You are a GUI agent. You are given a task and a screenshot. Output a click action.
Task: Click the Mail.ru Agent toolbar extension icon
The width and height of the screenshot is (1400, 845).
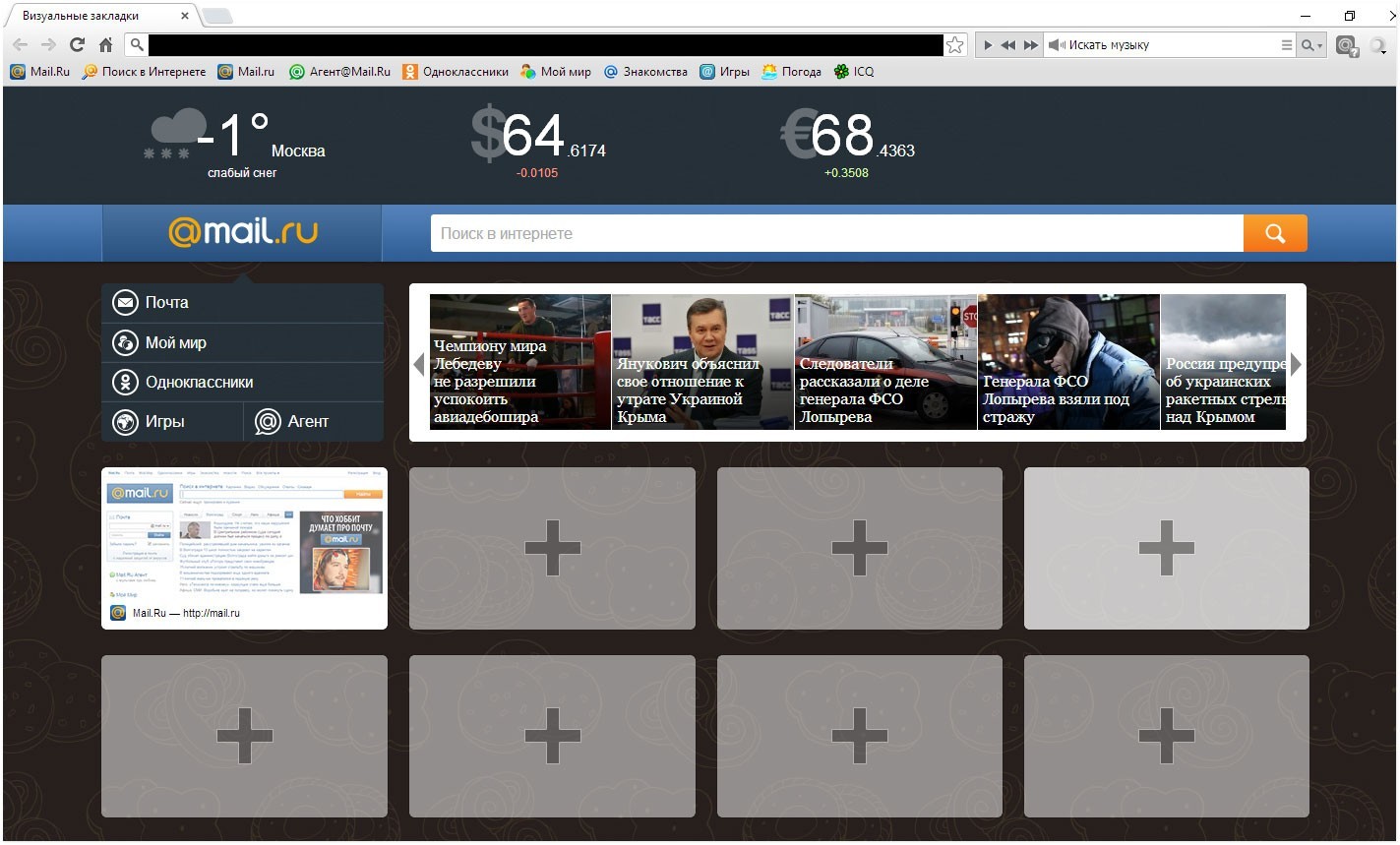pos(1347,45)
